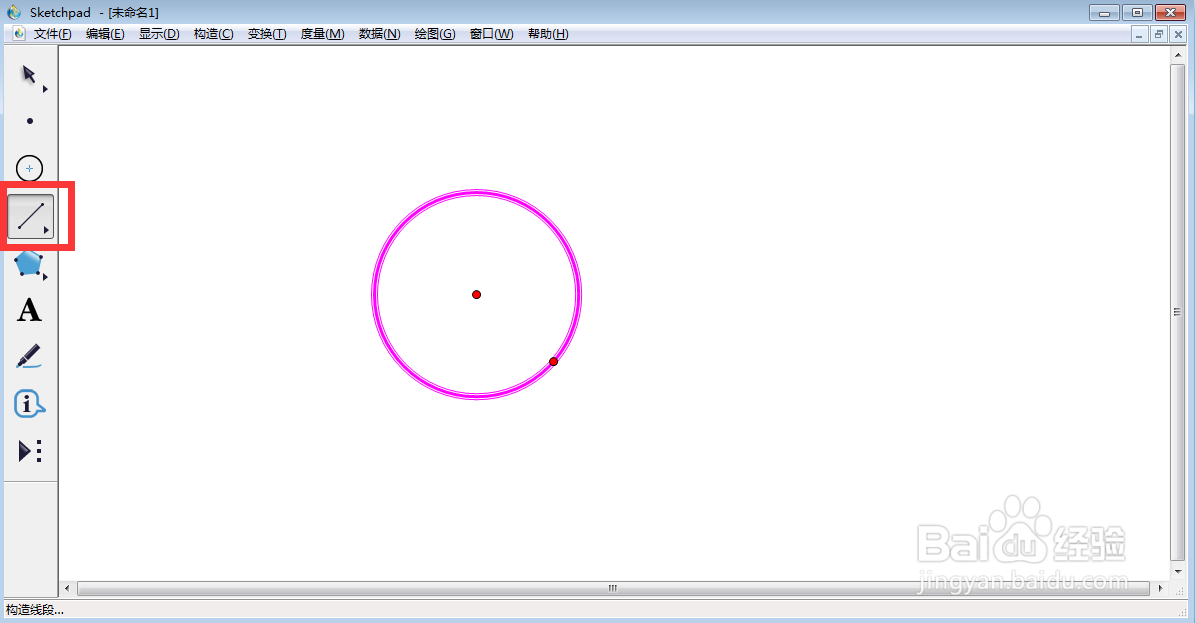The image size is (1195, 623).
Task: Select the Marker pen tool
Action: click(x=29, y=357)
